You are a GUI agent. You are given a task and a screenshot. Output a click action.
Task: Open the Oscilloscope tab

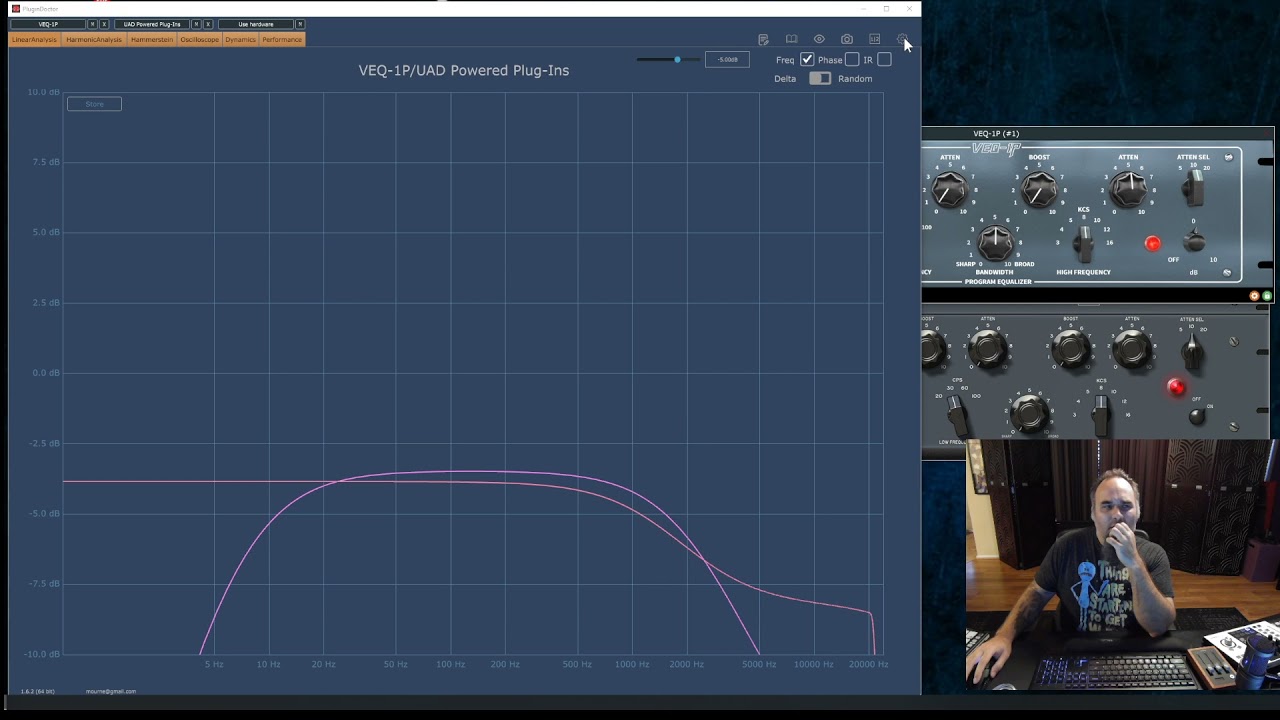[199, 39]
